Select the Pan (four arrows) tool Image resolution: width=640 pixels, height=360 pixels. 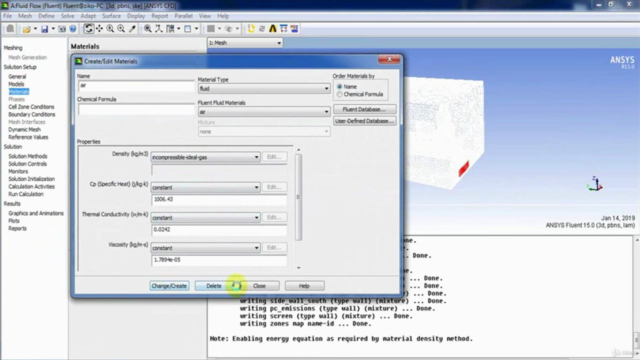pyautogui.click(x=99, y=29)
